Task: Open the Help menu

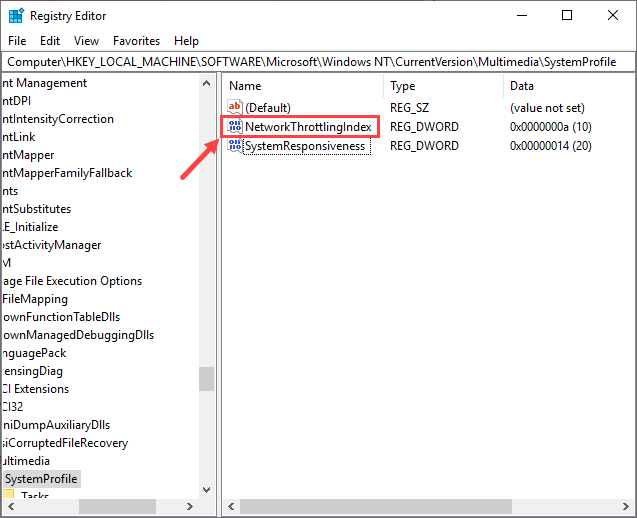Action: coord(186,41)
